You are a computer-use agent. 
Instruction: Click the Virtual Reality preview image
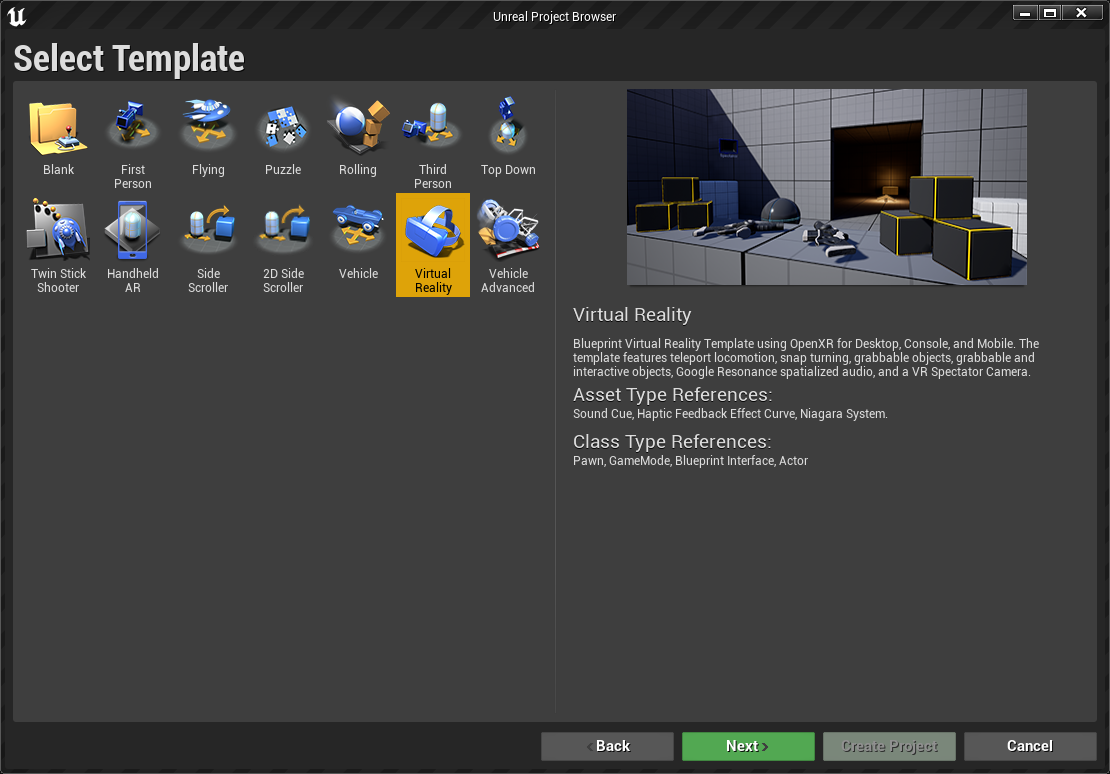[827, 187]
